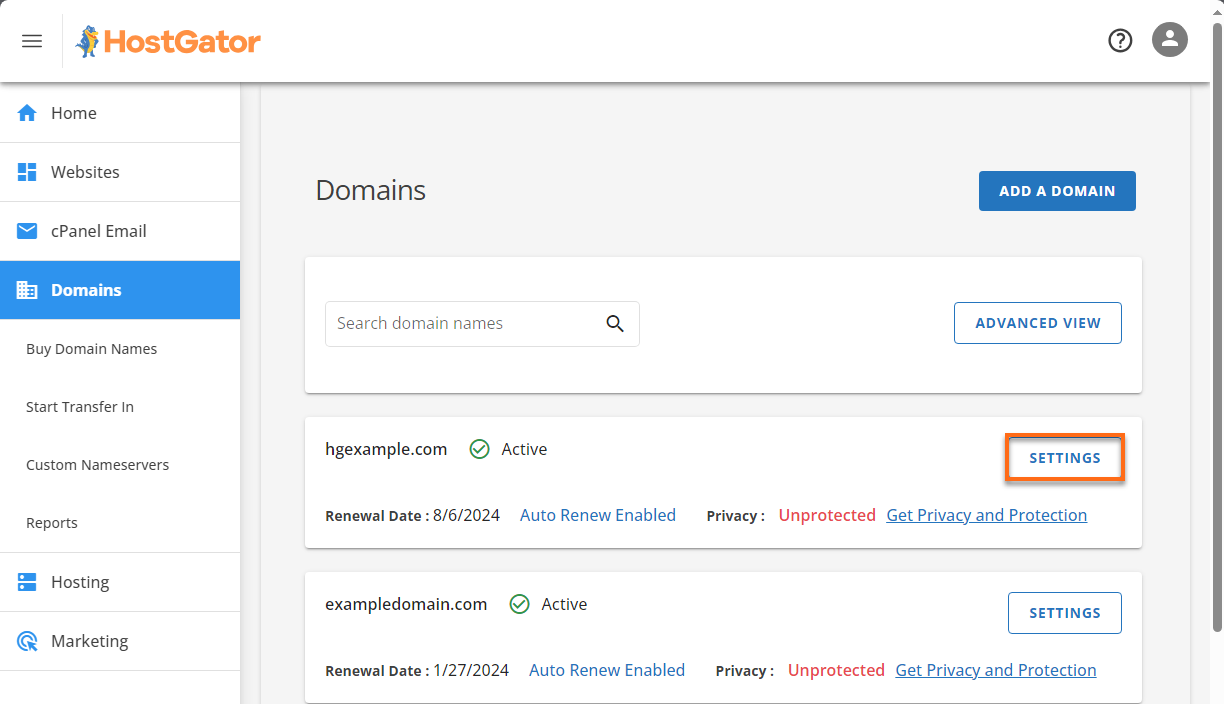Viewport: 1224px width, 704px height.
Task: Click the Marketing megaphone icon
Action: (x=26, y=641)
